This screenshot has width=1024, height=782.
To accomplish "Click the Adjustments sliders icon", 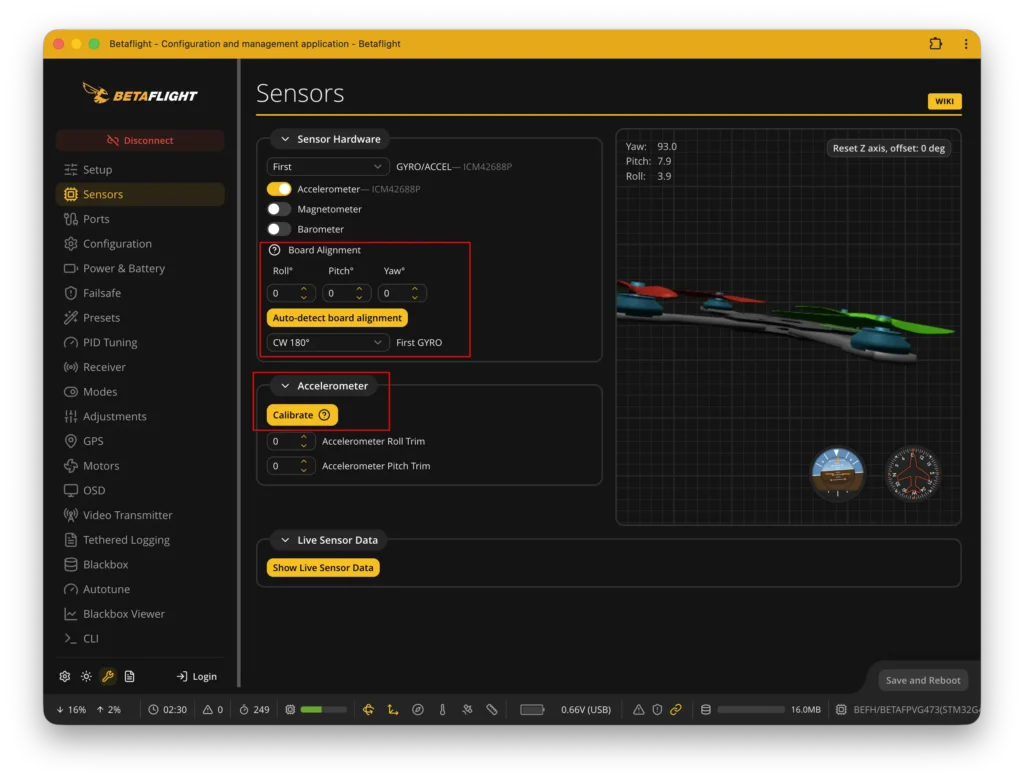I will point(71,417).
